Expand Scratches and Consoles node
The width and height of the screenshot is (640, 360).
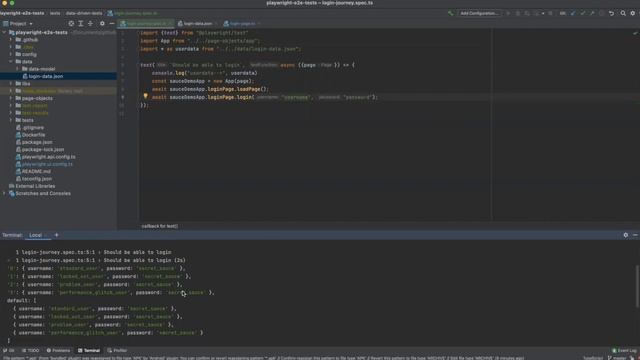click(x=4, y=193)
